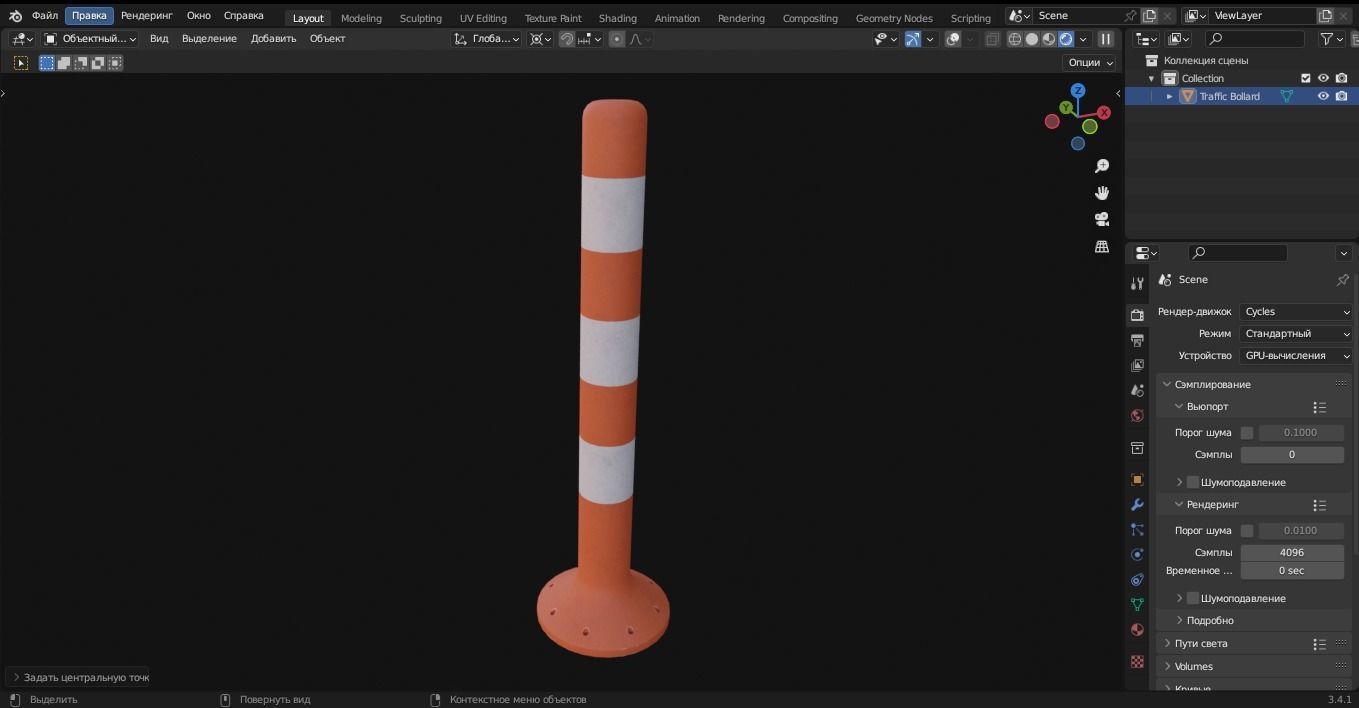
Task: Open the Scene properties tab icon
Action: (1137, 390)
